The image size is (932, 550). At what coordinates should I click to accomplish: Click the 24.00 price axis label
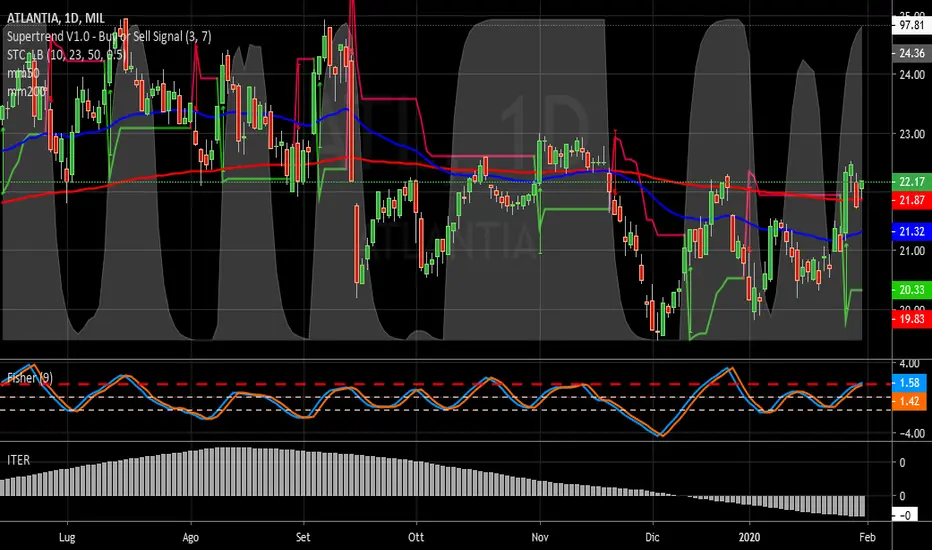pyautogui.click(x=912, y=75)
